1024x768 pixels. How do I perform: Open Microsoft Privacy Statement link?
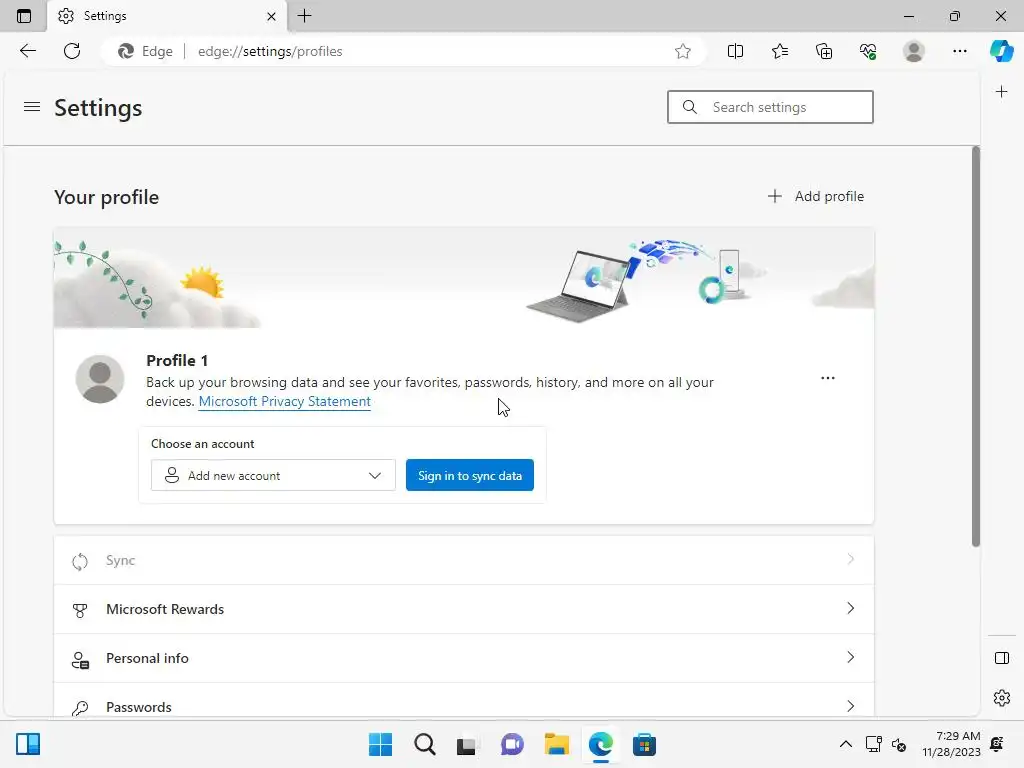tap(285, 402)
